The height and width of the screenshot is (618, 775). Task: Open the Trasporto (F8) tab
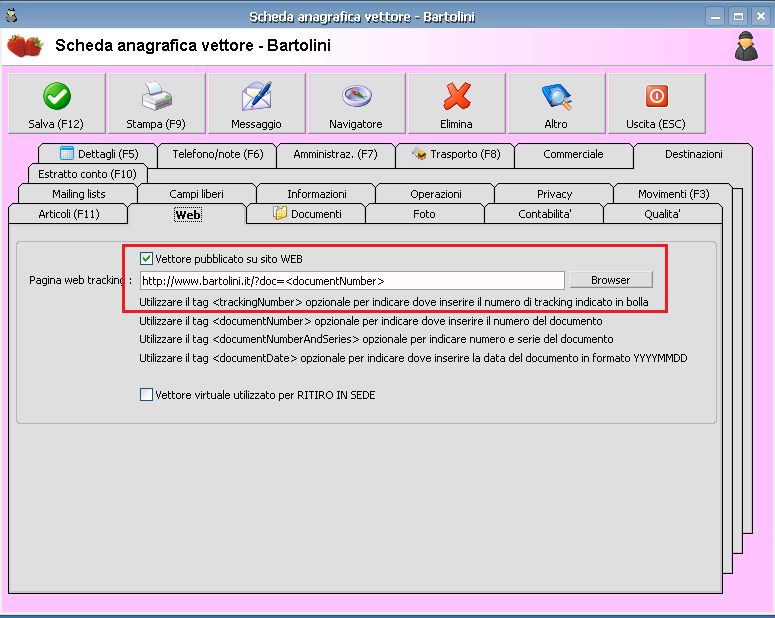(x=455, y=154)
